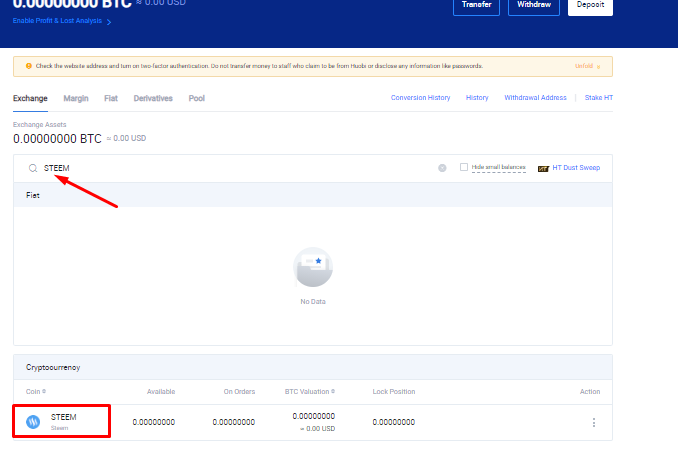Screen dimensions: 678x459
Task: Open the STEEM row action menu
Action: coord(594,422)
